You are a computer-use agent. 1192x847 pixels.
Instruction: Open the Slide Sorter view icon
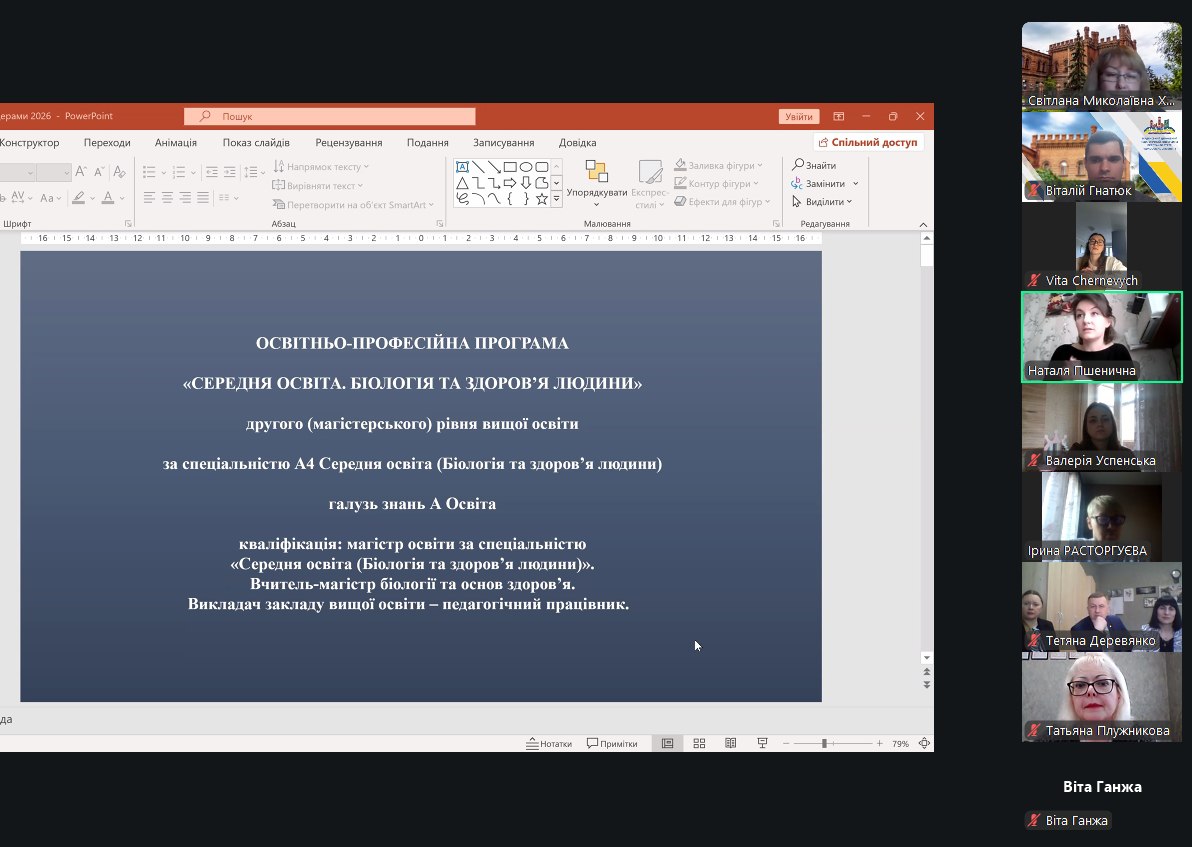699,743
